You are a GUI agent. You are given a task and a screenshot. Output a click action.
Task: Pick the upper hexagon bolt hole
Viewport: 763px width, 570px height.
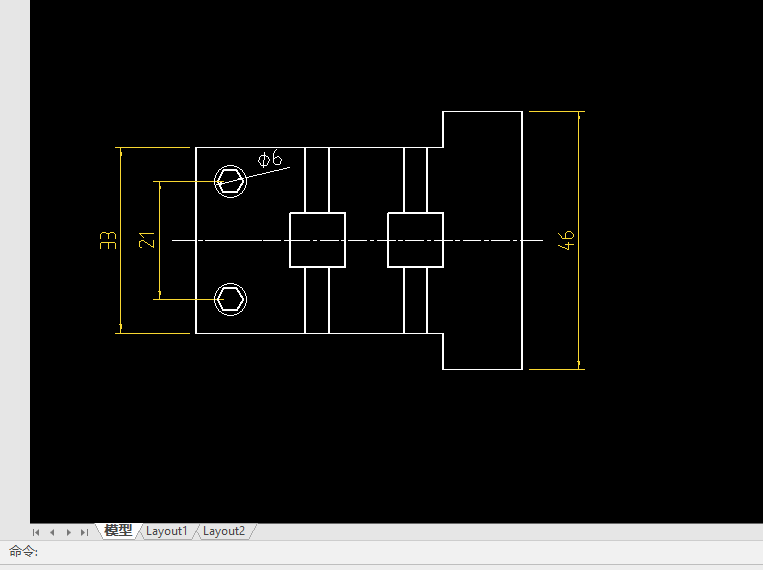pyautogui.click(x=230, y=182)
